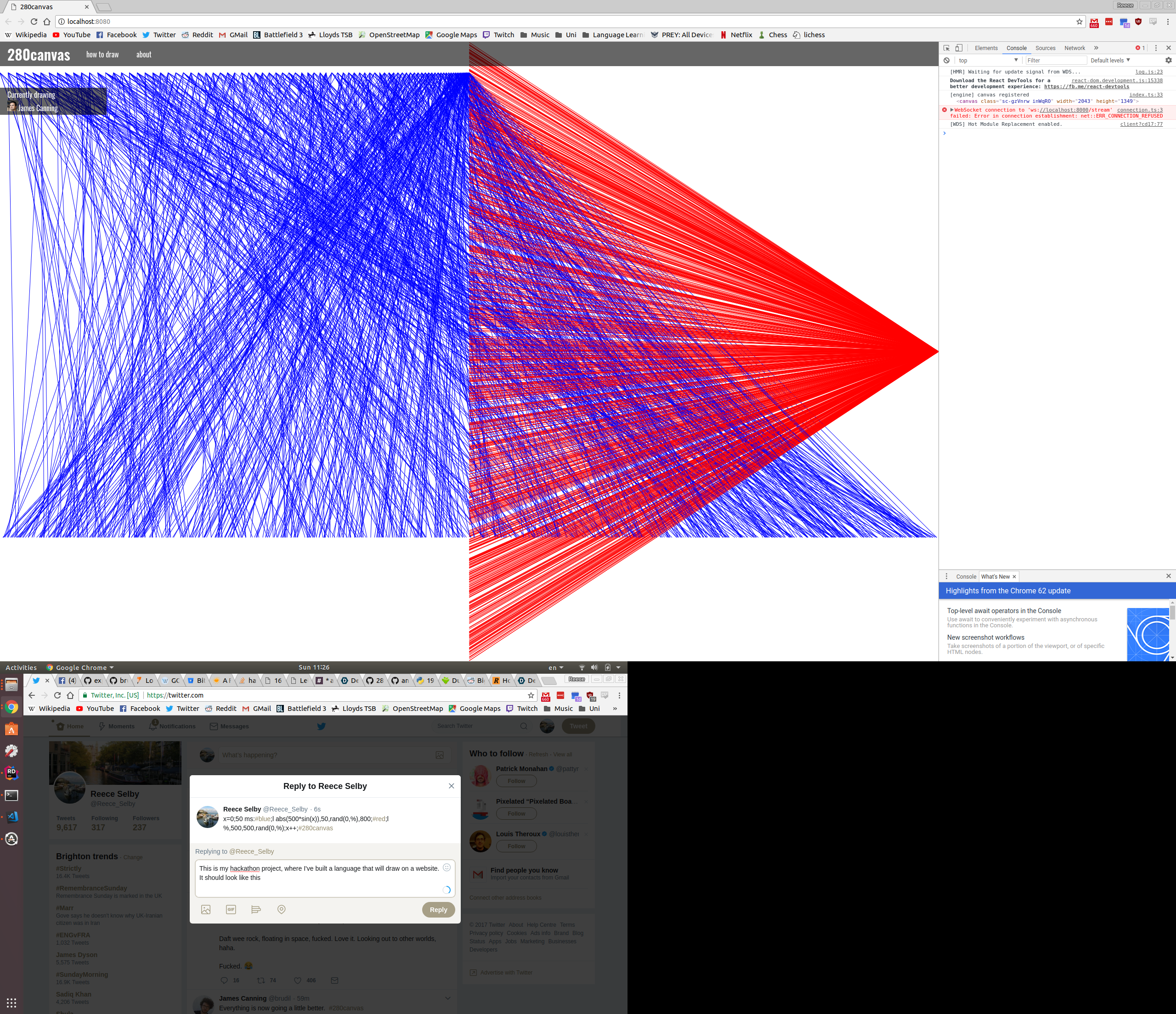Switch to the Network tab in DevTools
1176x1014 pixels.
coord(1074,48)
